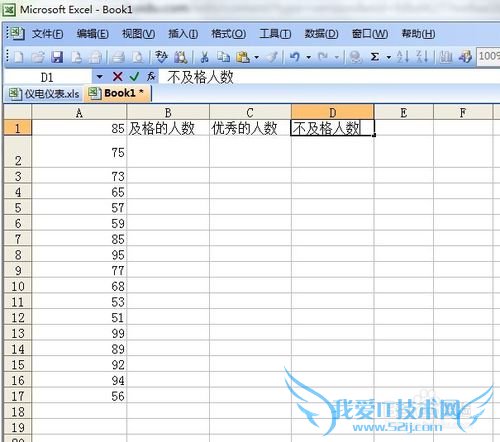Click the Select All corner button
This screenshot has height=442, width=500.
click(18, 112)
